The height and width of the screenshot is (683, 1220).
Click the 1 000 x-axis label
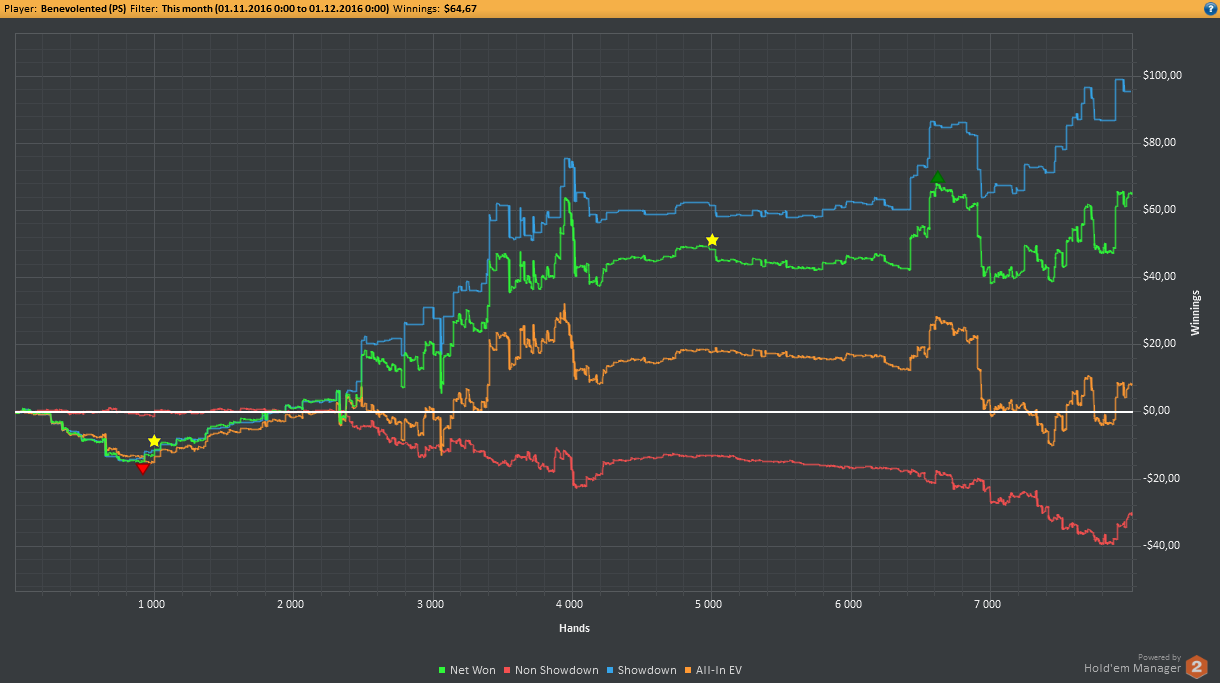pos(151,604)
